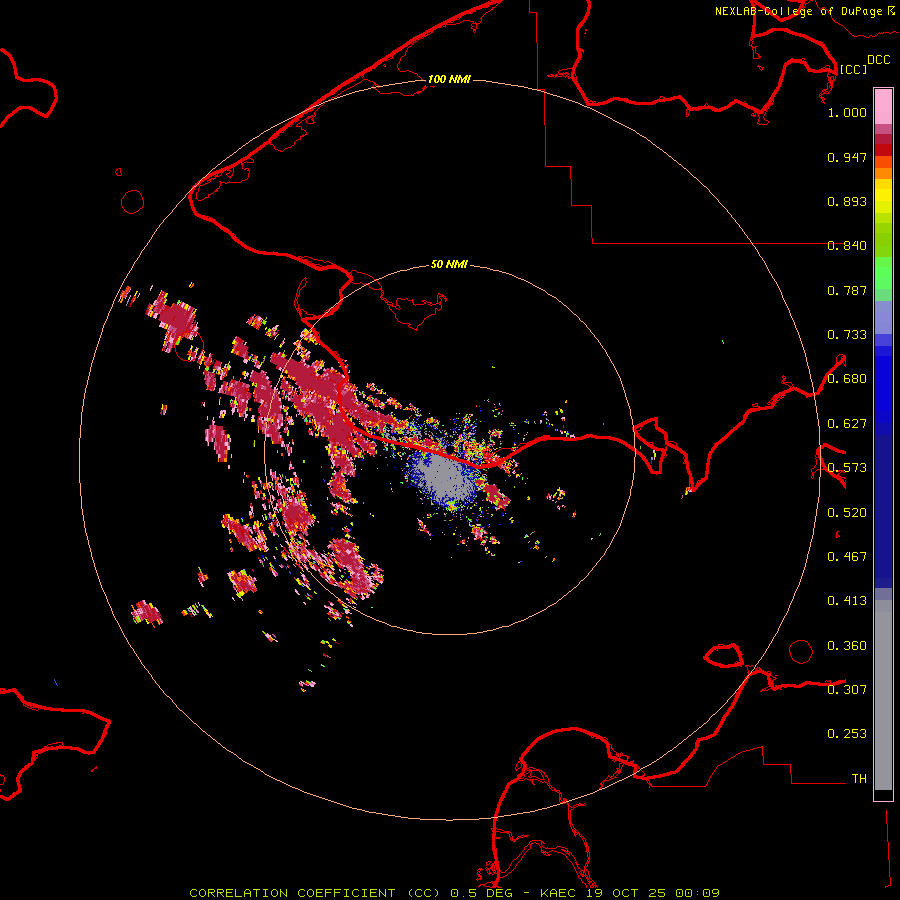Select the 0.893 color scale value
Viewport: 900px width, 900px height.
click(847, 201)
